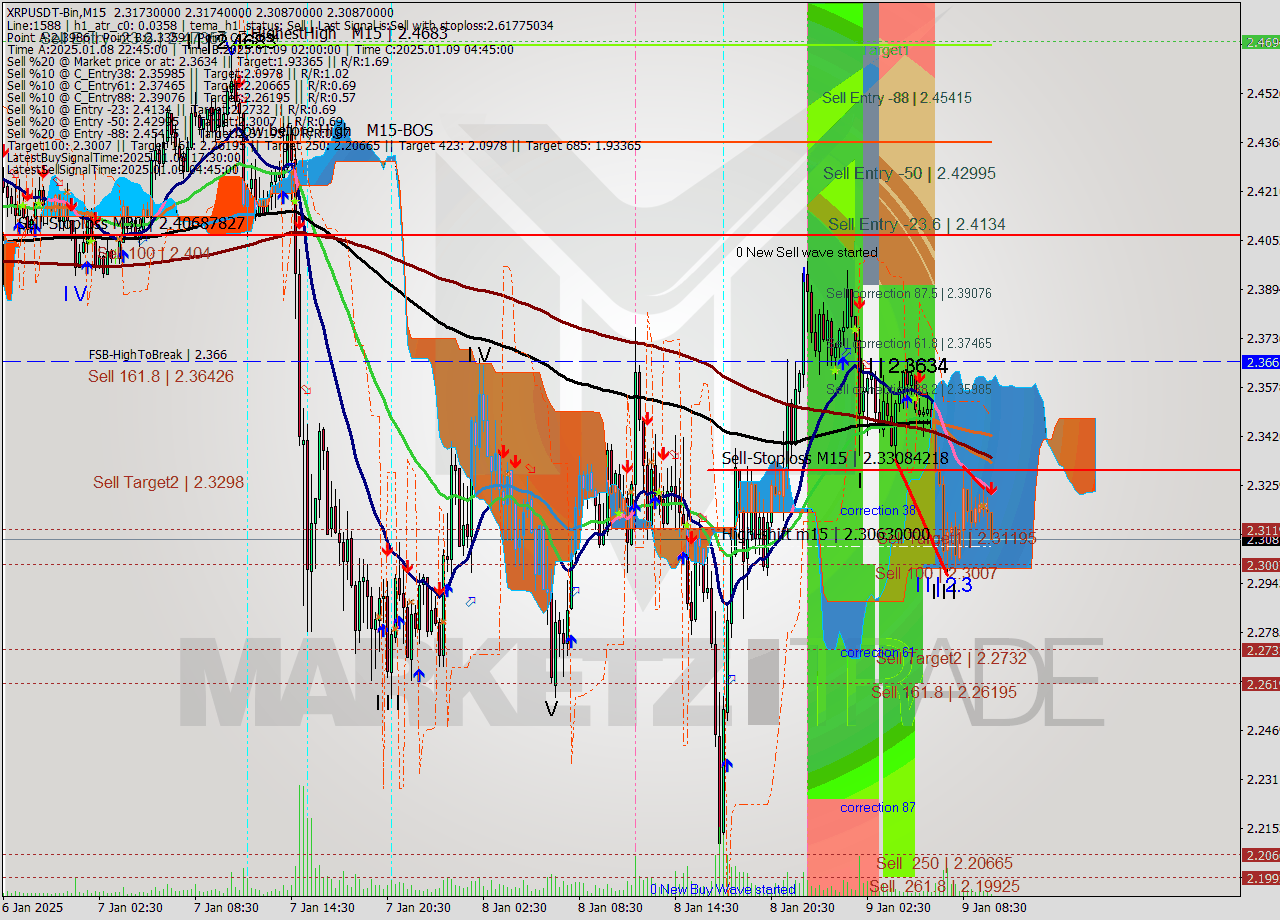The width and height of the screenshot is (1280, 920).
Task: Click '0 New Buy Wave started' label
Action: pyautogui.click(x=723, y=889)
